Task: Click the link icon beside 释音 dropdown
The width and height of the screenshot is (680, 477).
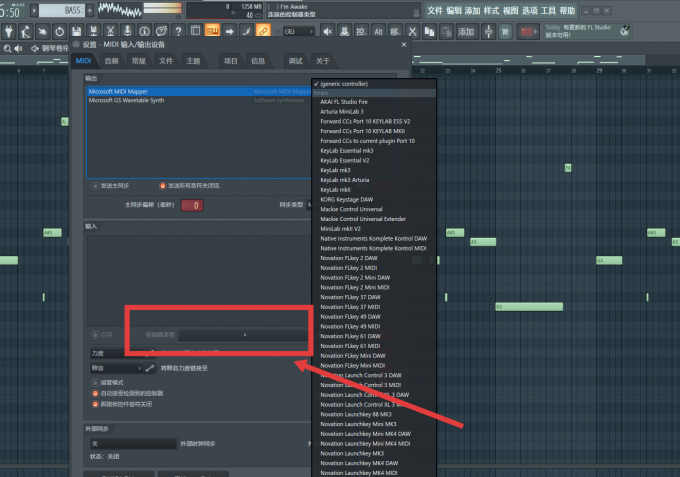Action: 150,368
